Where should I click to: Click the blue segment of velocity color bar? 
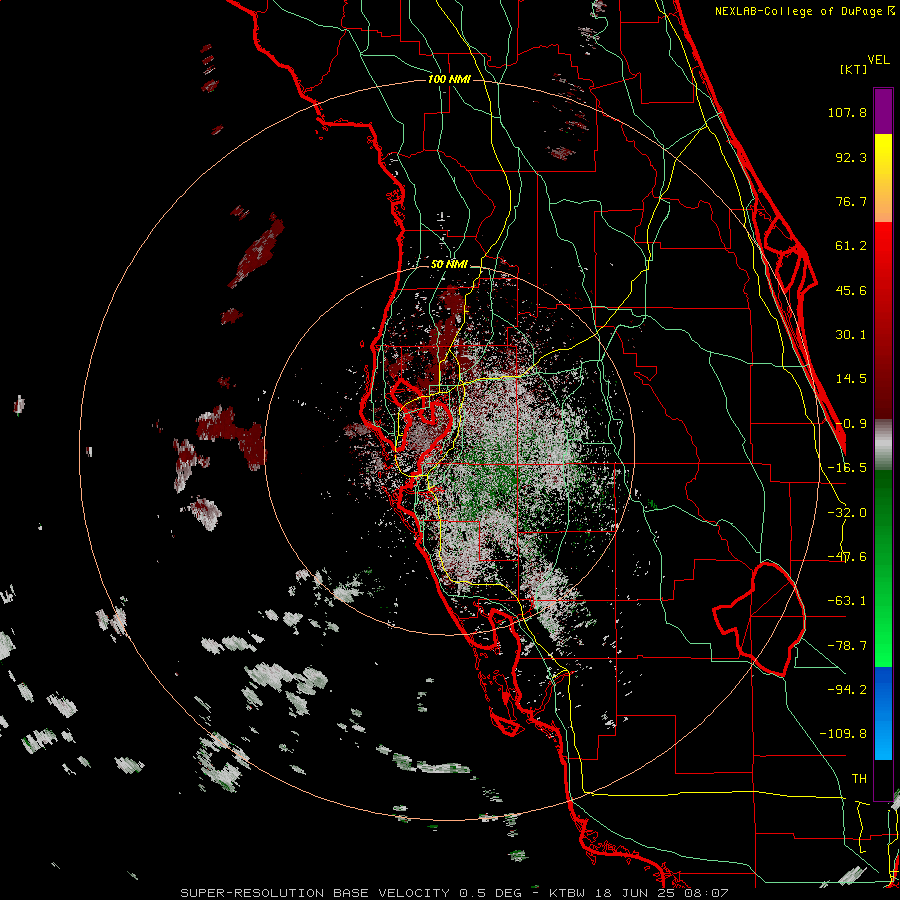[x=883, y=713]
